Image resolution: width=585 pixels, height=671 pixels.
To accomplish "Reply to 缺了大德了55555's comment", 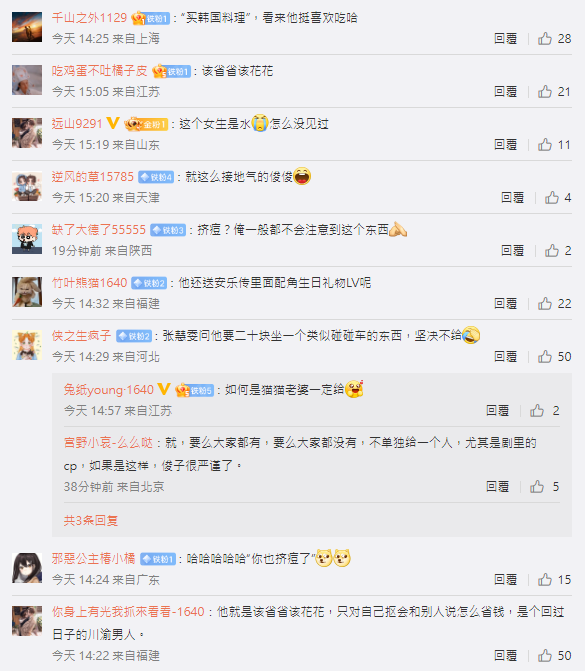I will [512, 251].
